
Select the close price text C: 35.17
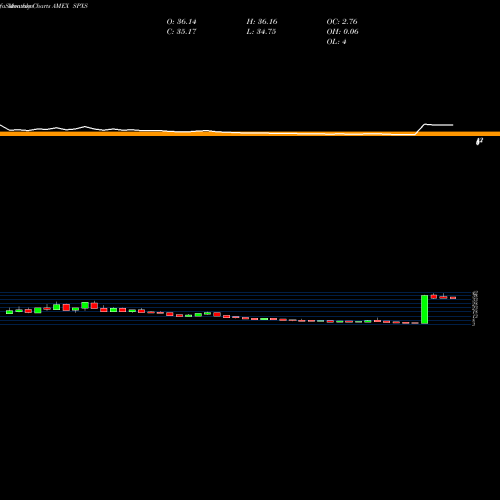point(181,32)
